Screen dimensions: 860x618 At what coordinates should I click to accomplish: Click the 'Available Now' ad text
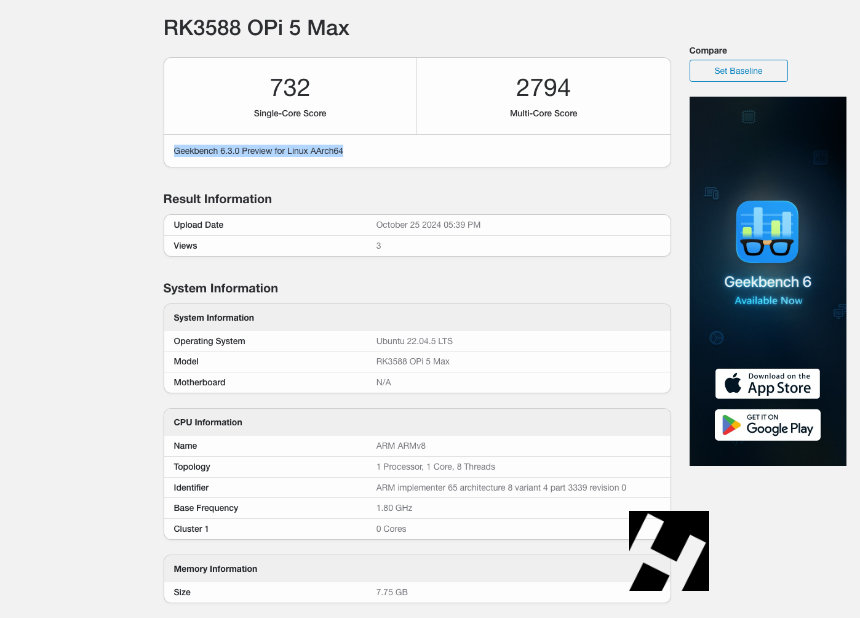768,301
